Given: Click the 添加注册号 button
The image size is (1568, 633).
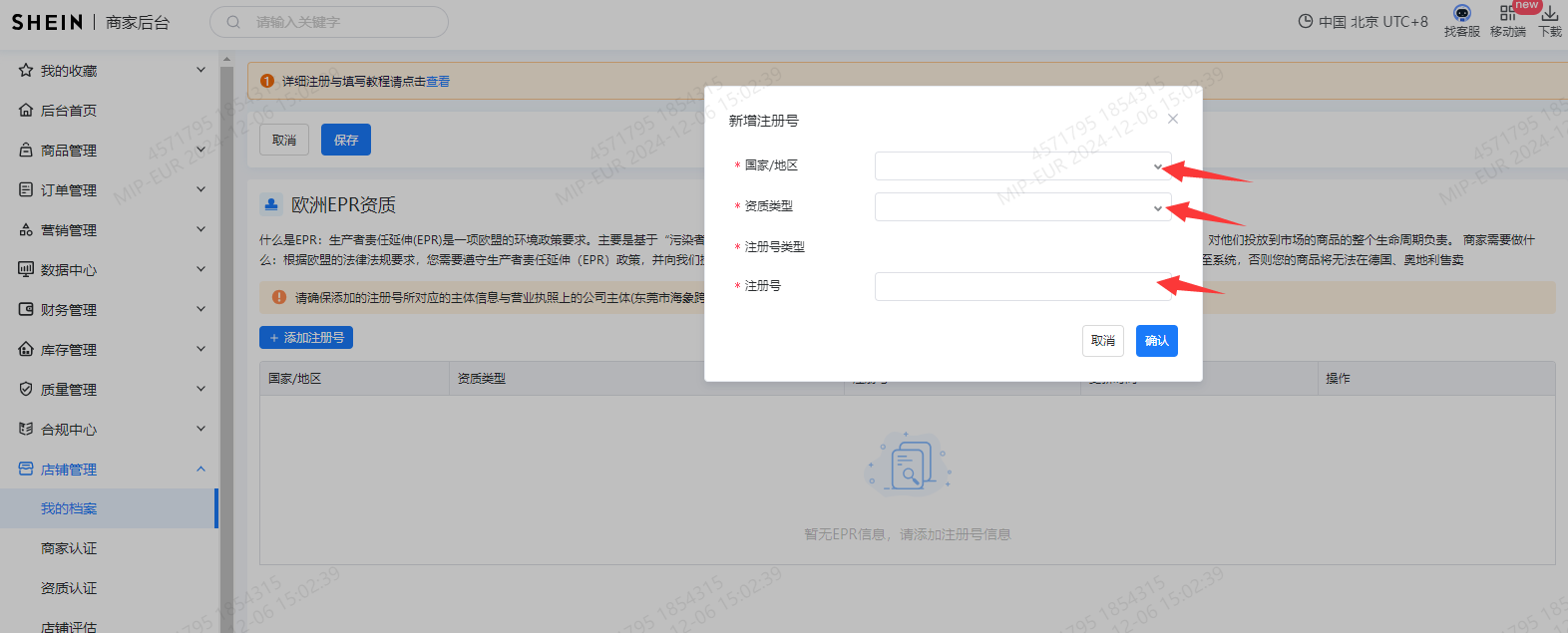Looking at the screenshot, I should coord(306,338).
